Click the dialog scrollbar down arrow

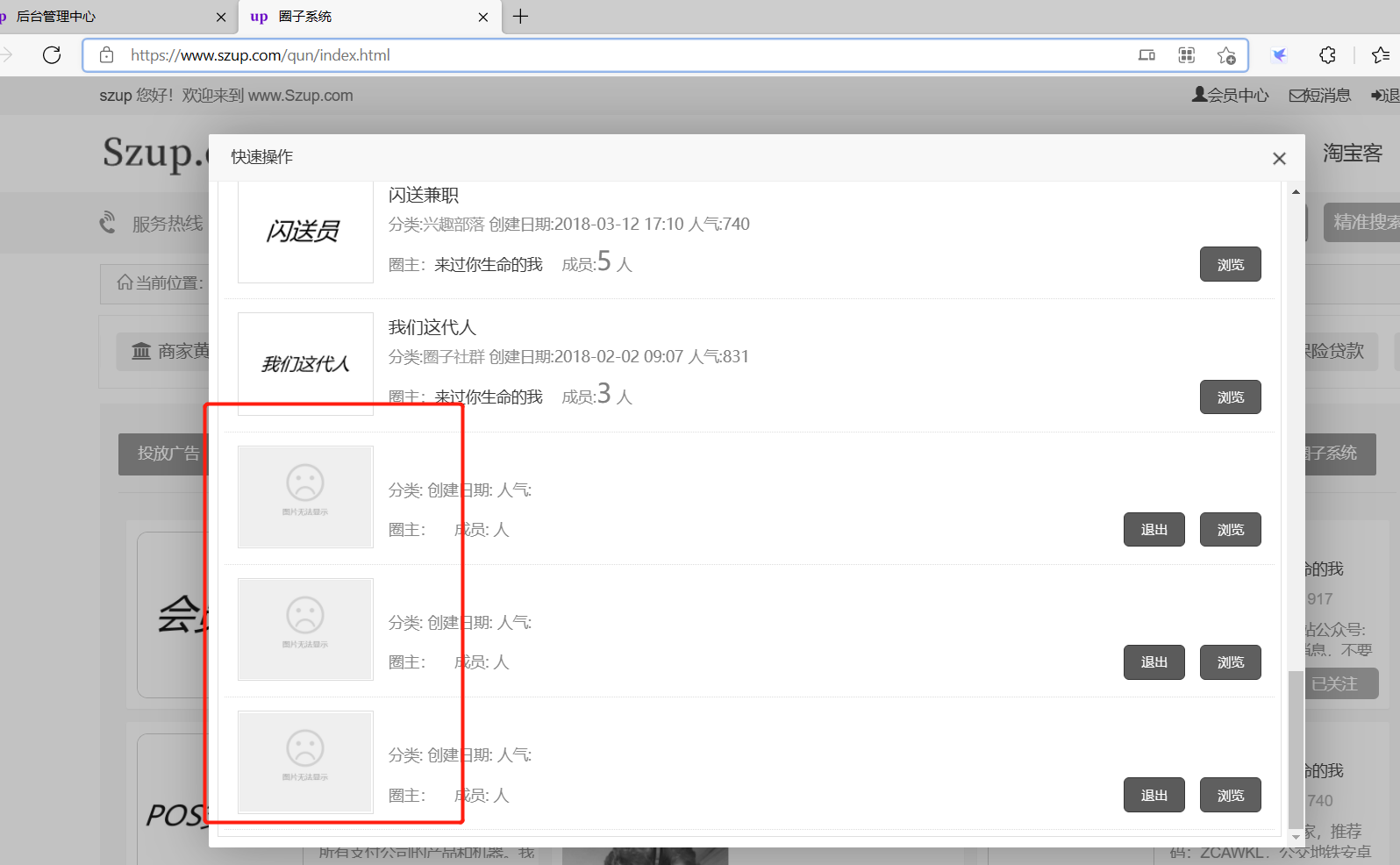click(1296, 837)
